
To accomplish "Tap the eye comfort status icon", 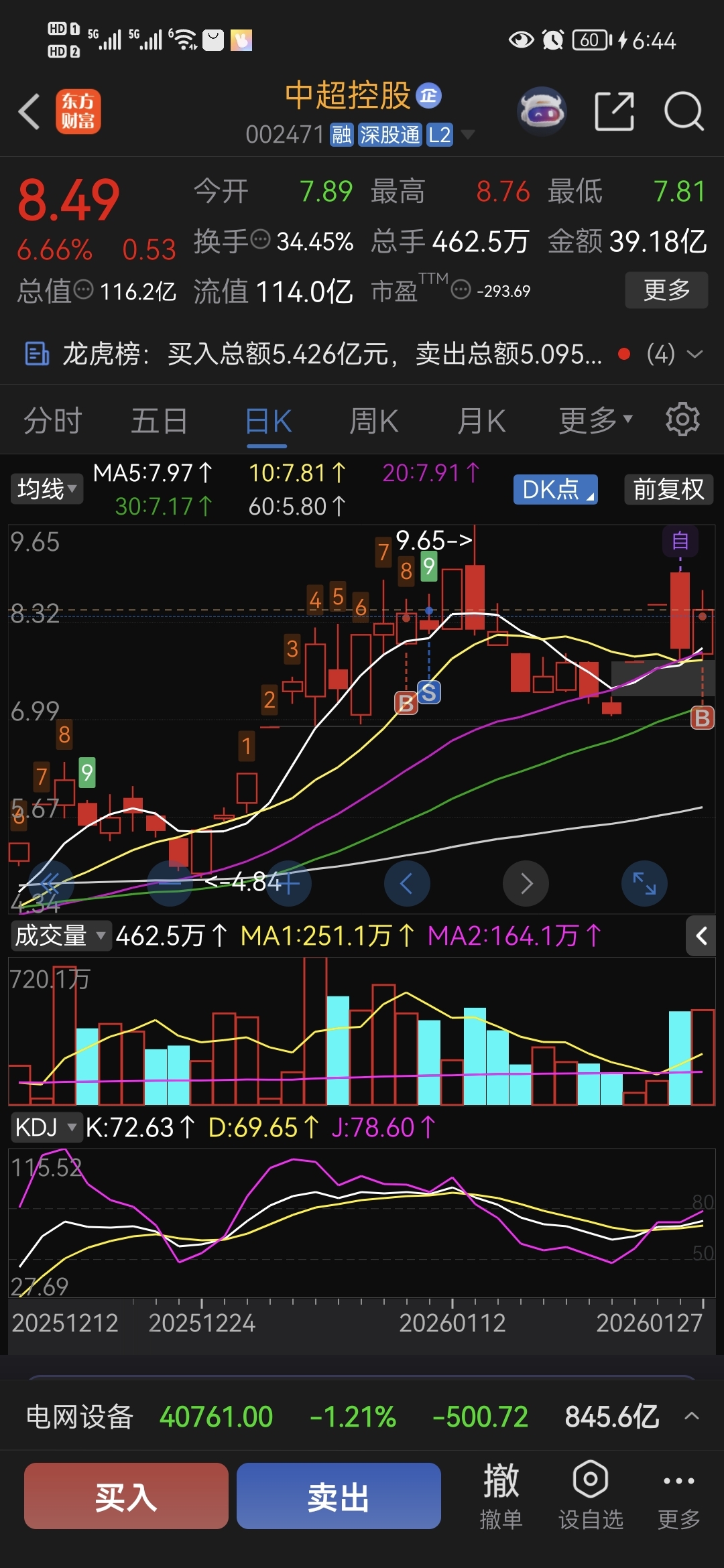I will 521,40.
